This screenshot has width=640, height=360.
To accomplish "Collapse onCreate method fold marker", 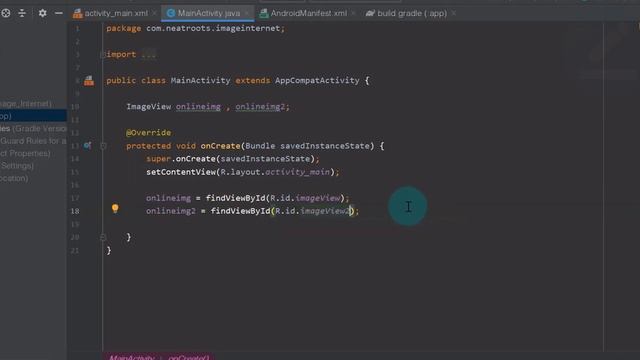I will click(103, 146).
